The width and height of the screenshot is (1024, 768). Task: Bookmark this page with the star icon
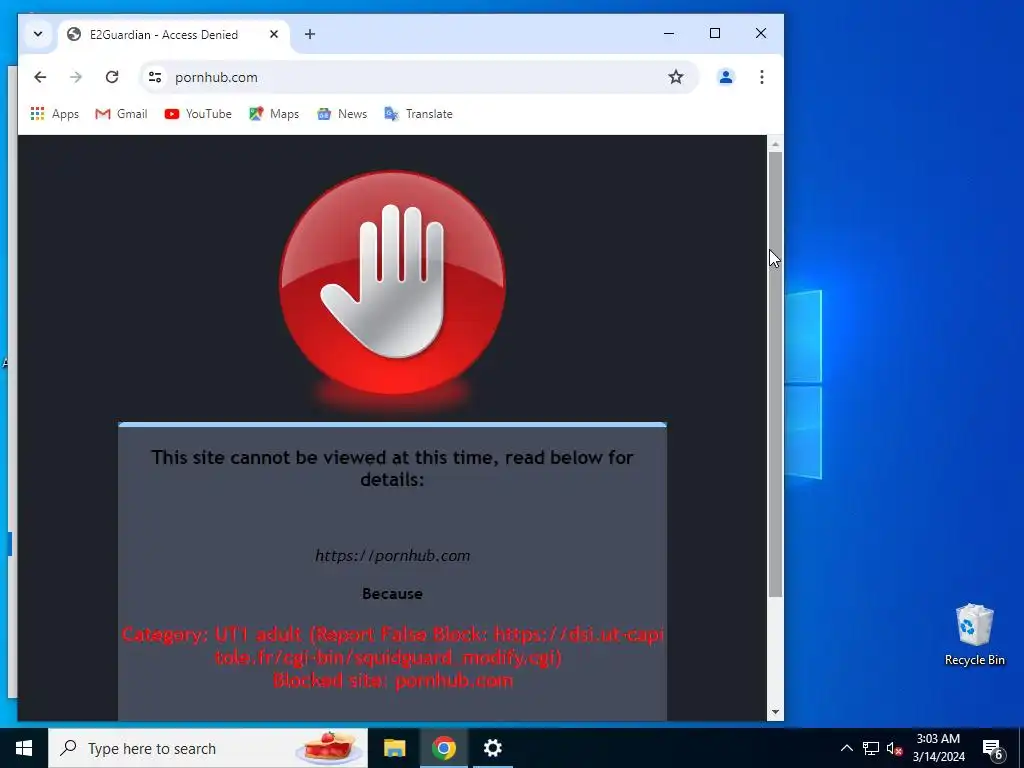coord(676,77)
